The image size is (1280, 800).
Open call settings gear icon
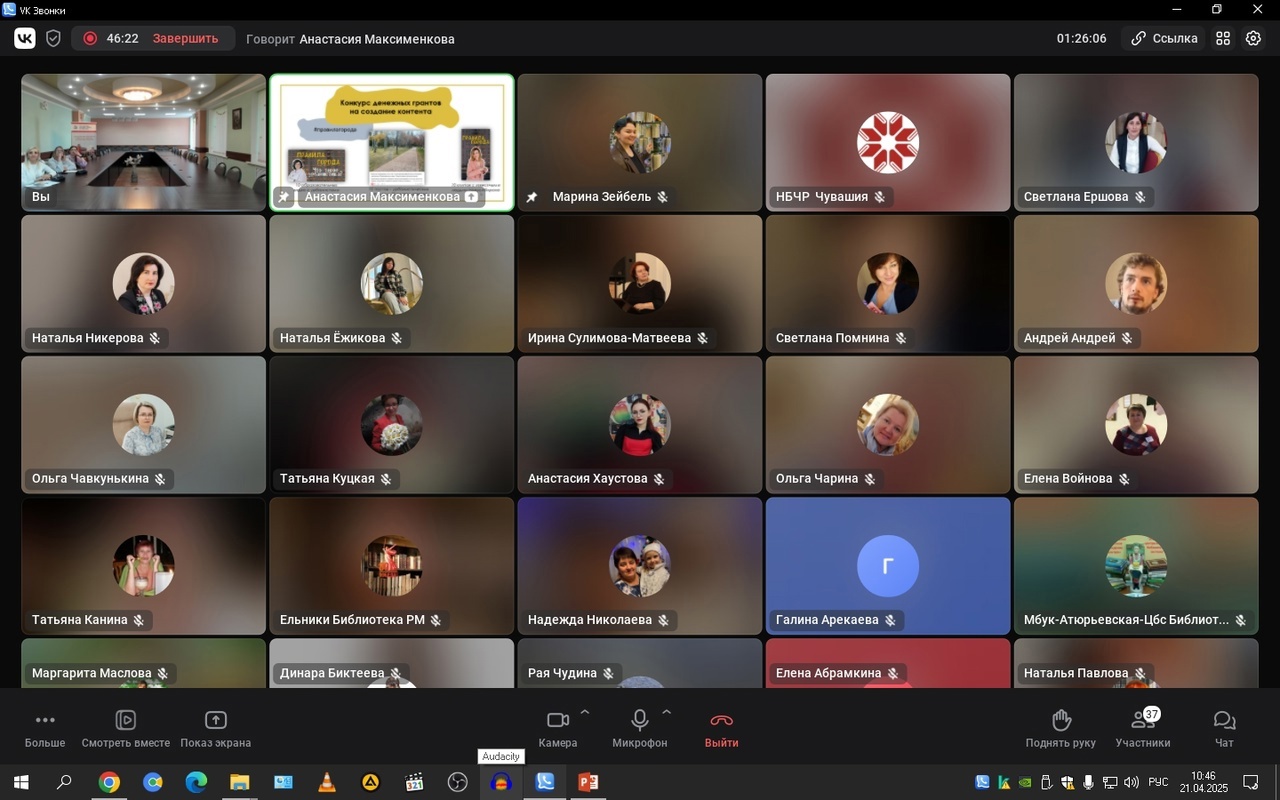pos(1253,38)
